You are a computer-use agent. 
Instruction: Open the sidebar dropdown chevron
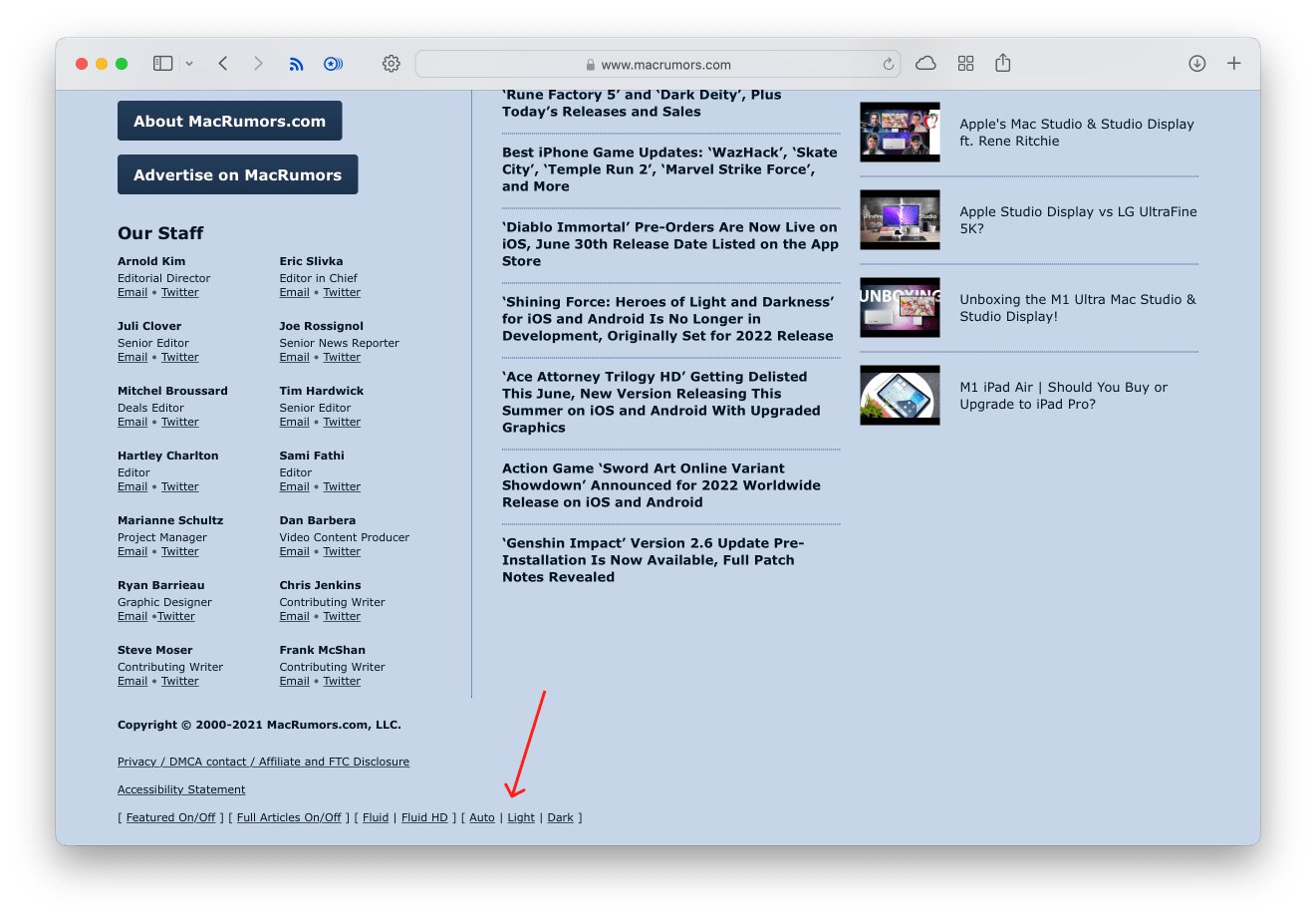coord(189,64)
